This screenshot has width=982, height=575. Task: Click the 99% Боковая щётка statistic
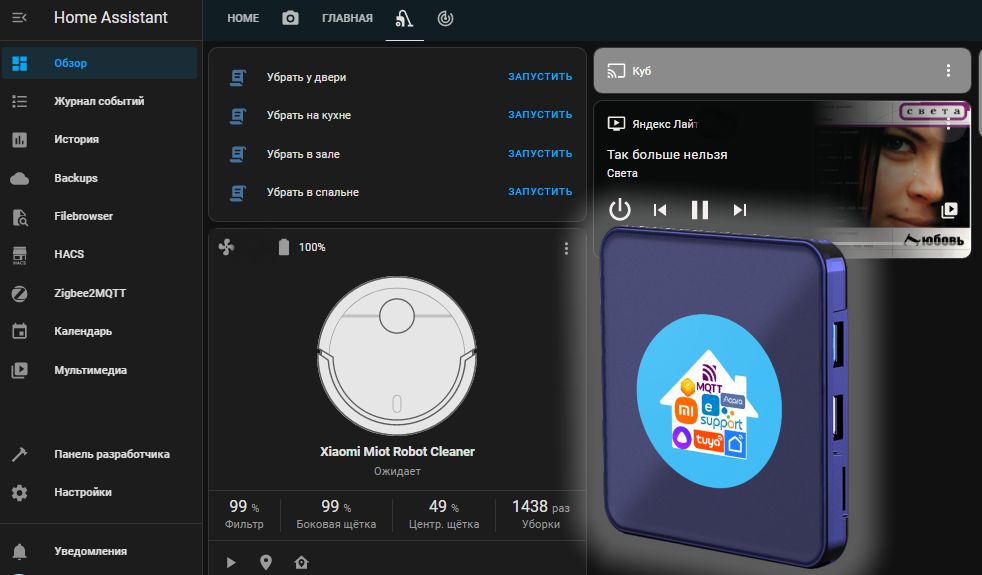[x=336, y=514]
